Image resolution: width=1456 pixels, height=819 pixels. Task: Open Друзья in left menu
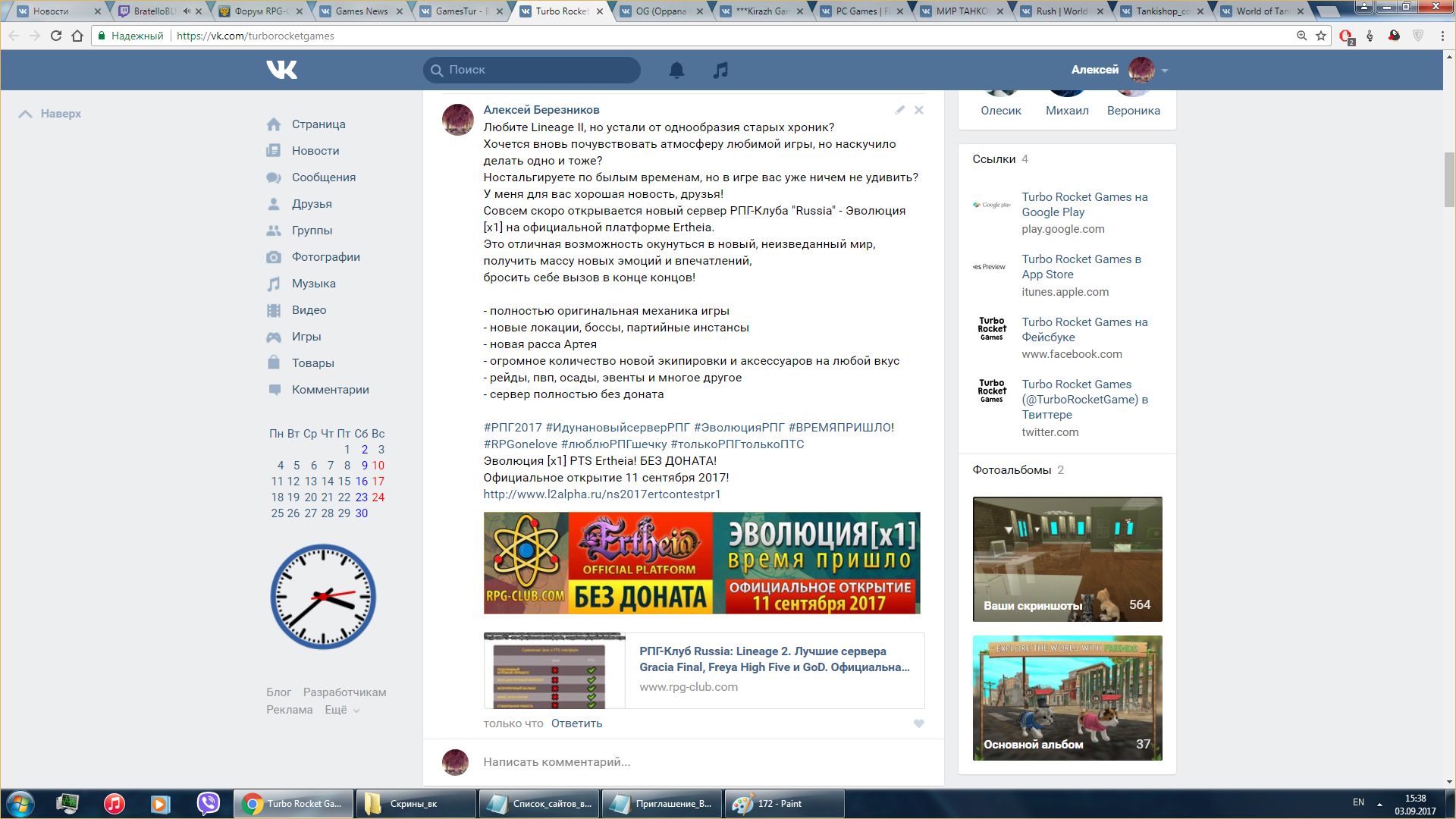(312, 204)
